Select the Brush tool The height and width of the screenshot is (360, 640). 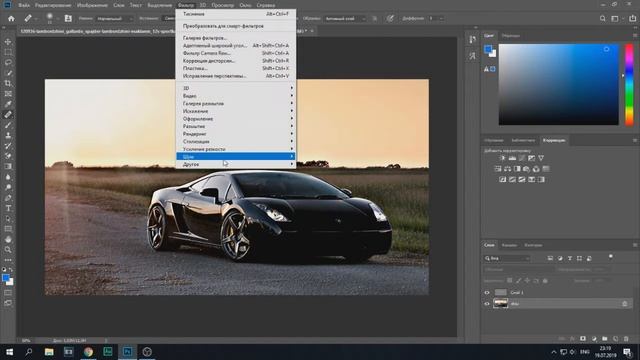(8, 125)
